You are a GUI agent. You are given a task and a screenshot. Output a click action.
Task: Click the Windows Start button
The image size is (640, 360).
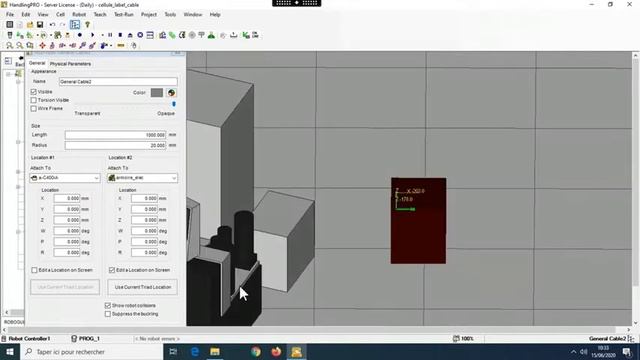(9, 352)
